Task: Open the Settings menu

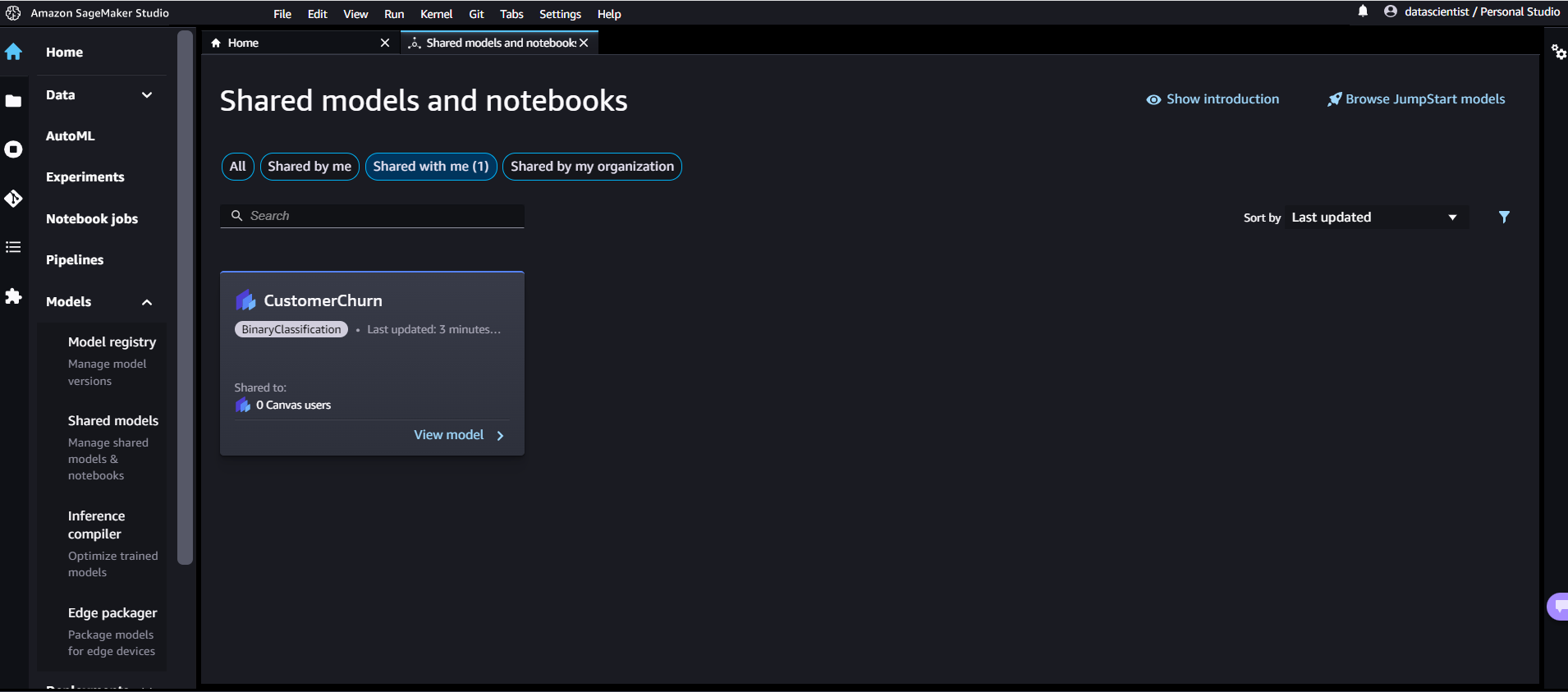Action: 560,14
